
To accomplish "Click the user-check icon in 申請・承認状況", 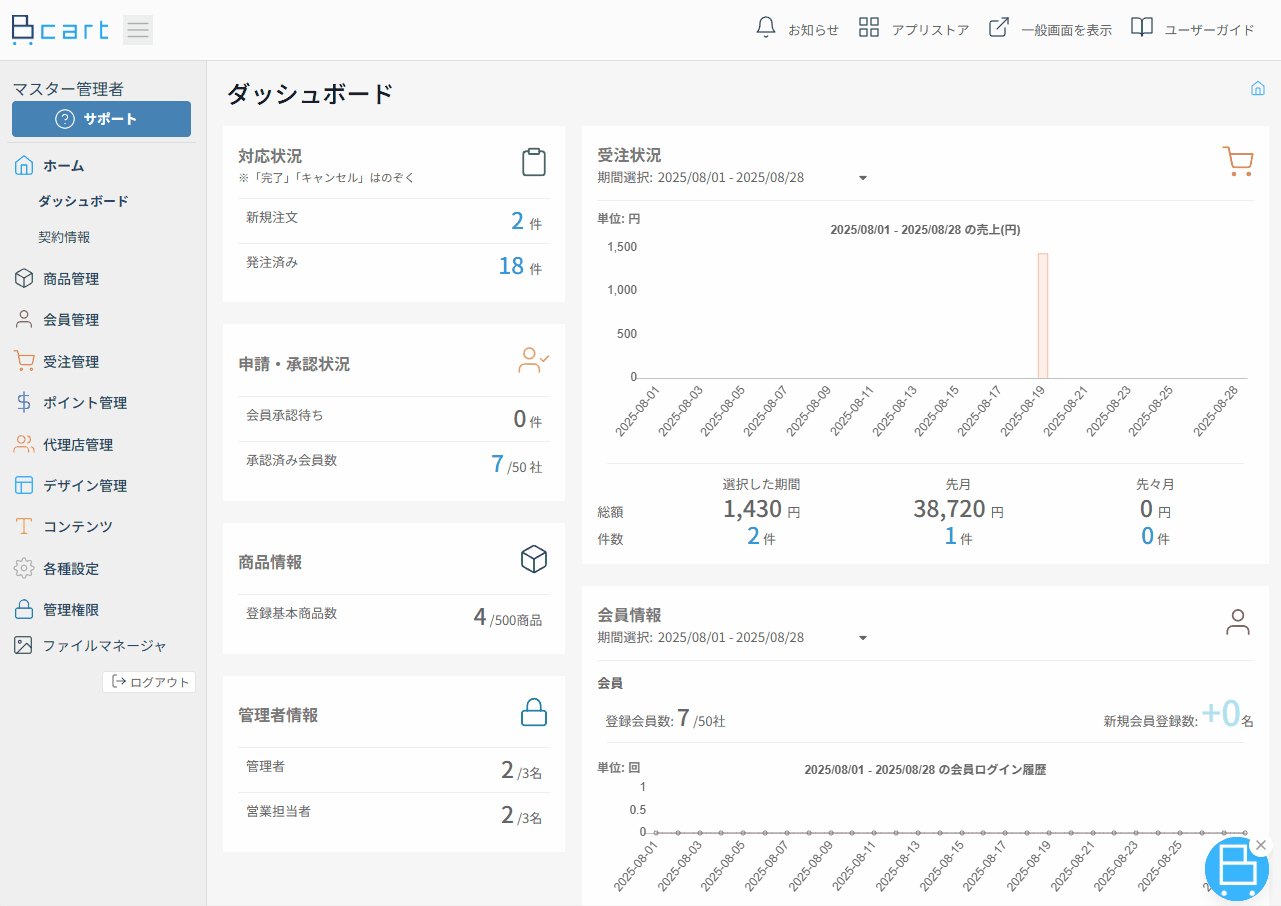I will (x=534, y=360).
